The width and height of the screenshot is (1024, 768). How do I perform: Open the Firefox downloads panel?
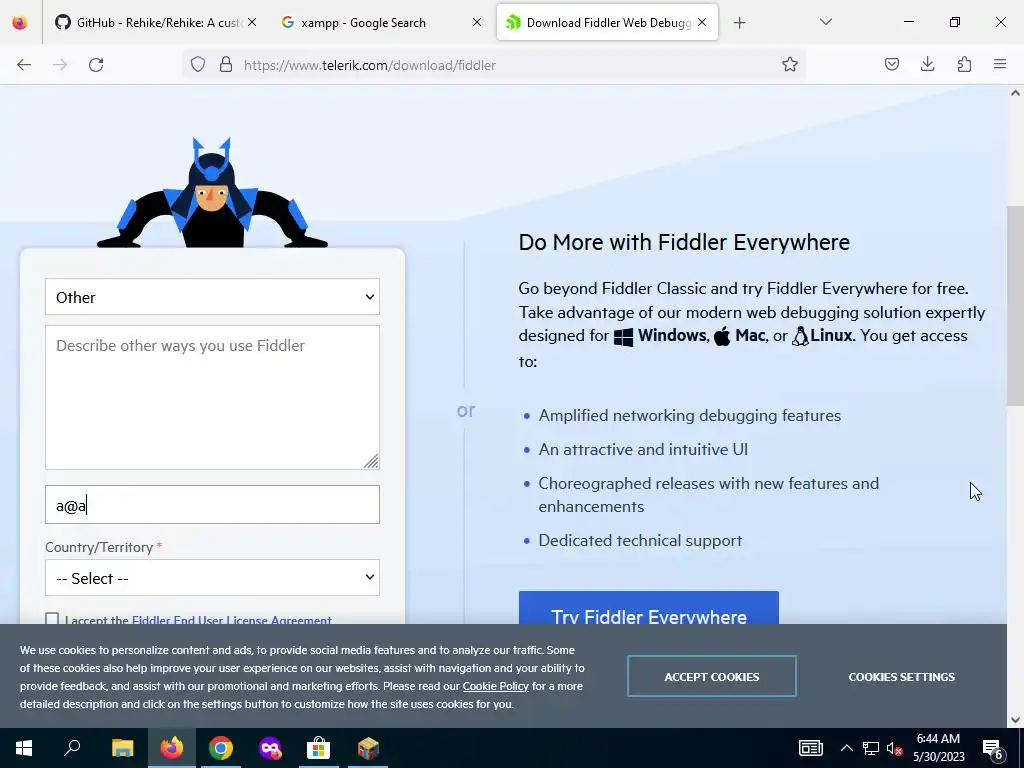tap(927, 65)
